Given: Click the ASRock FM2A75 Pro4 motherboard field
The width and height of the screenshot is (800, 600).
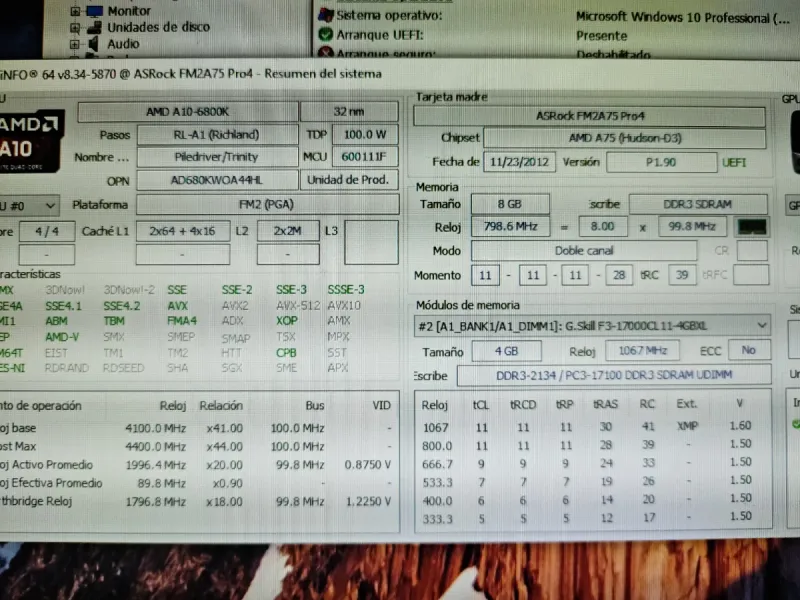Looking at the screenshot, I should (590, 116).
